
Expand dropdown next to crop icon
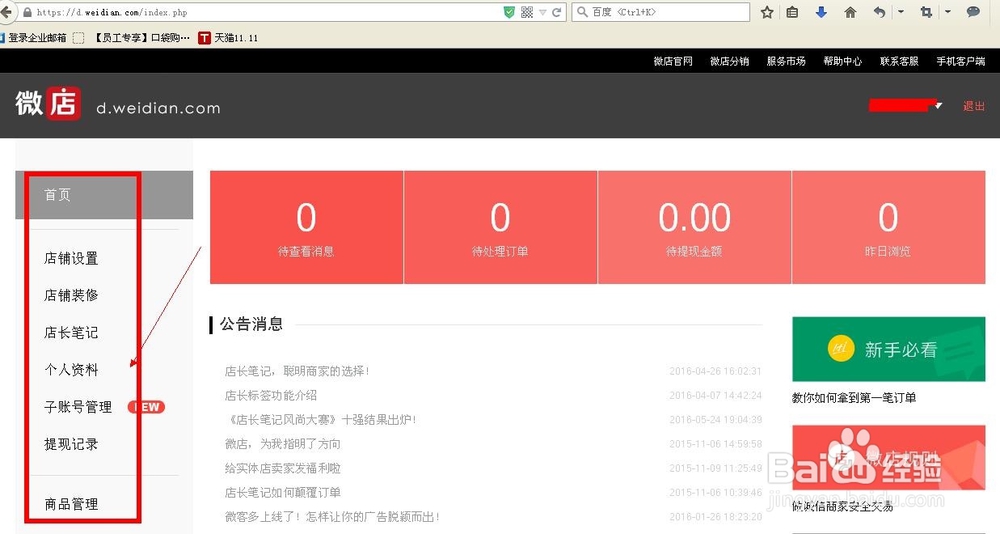click(948, 12)
